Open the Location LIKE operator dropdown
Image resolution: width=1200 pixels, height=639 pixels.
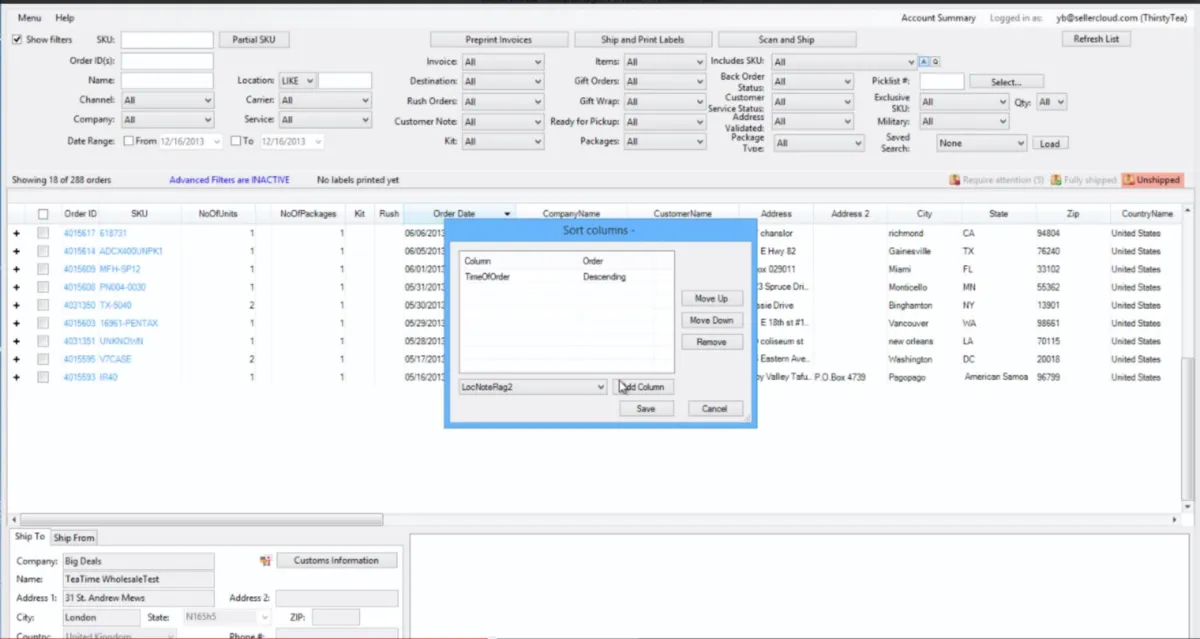coord(297,80)
